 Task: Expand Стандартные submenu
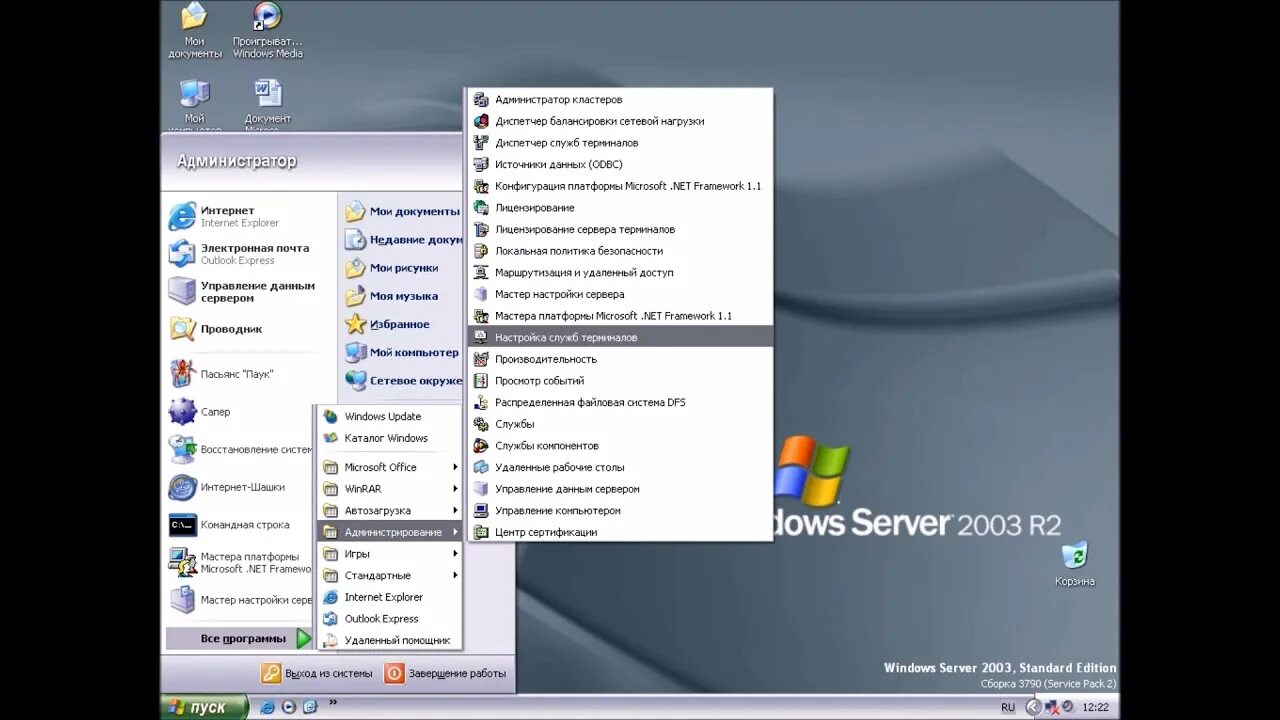389,575
